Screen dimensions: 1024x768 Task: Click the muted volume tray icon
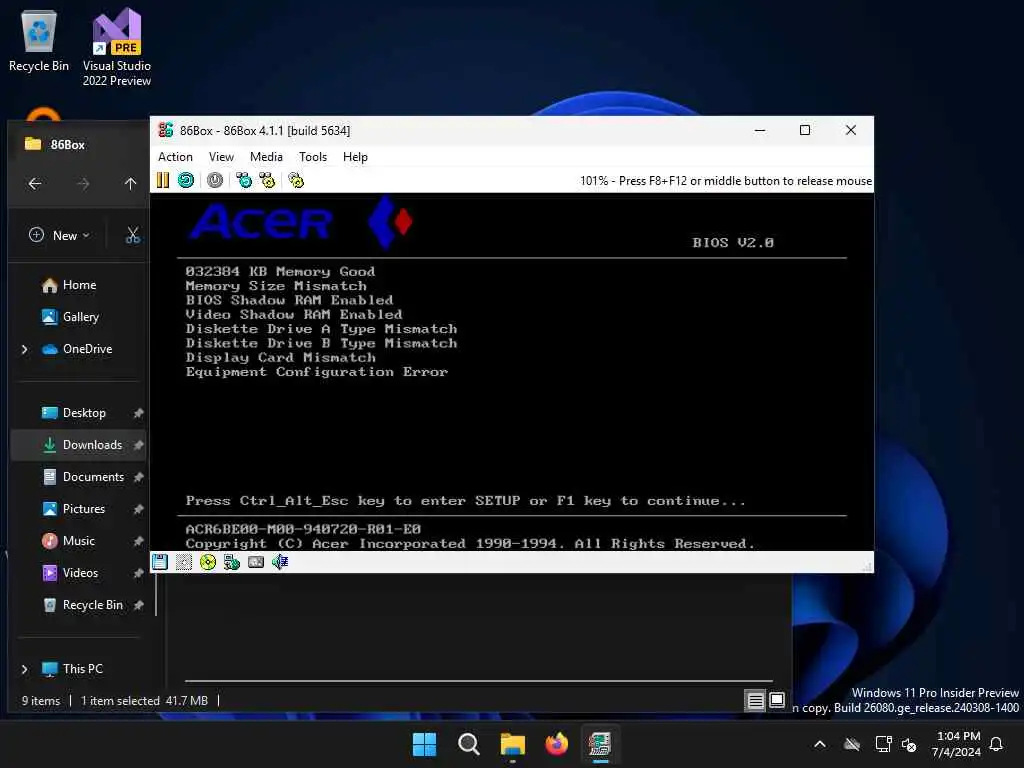point(909,744)
